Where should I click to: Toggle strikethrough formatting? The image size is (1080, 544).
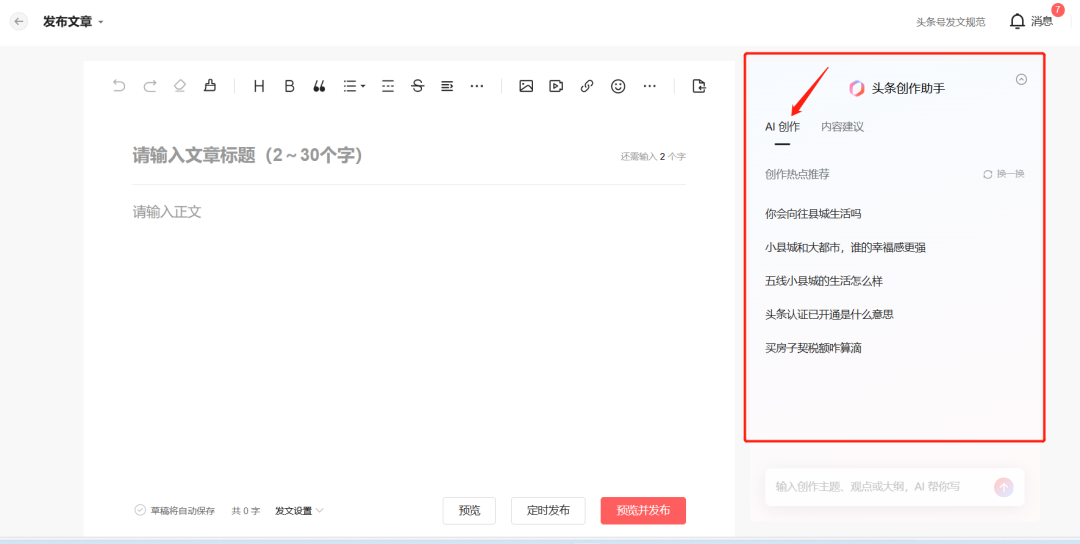click(x=417, y=86)
